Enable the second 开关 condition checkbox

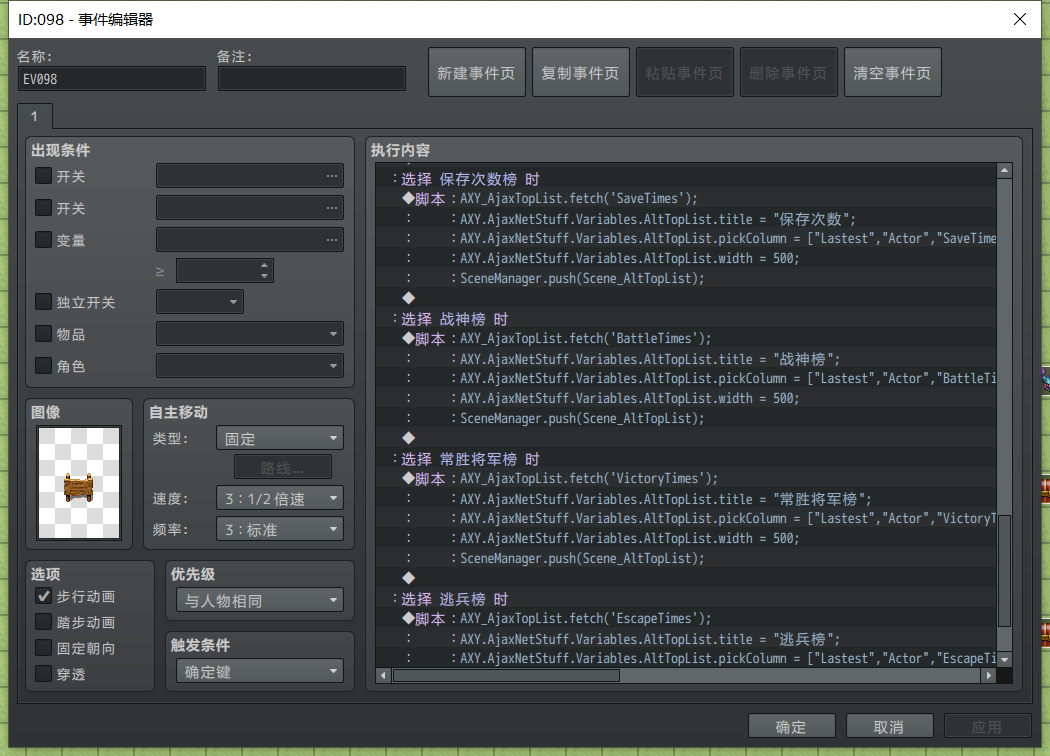click(44, 208)
